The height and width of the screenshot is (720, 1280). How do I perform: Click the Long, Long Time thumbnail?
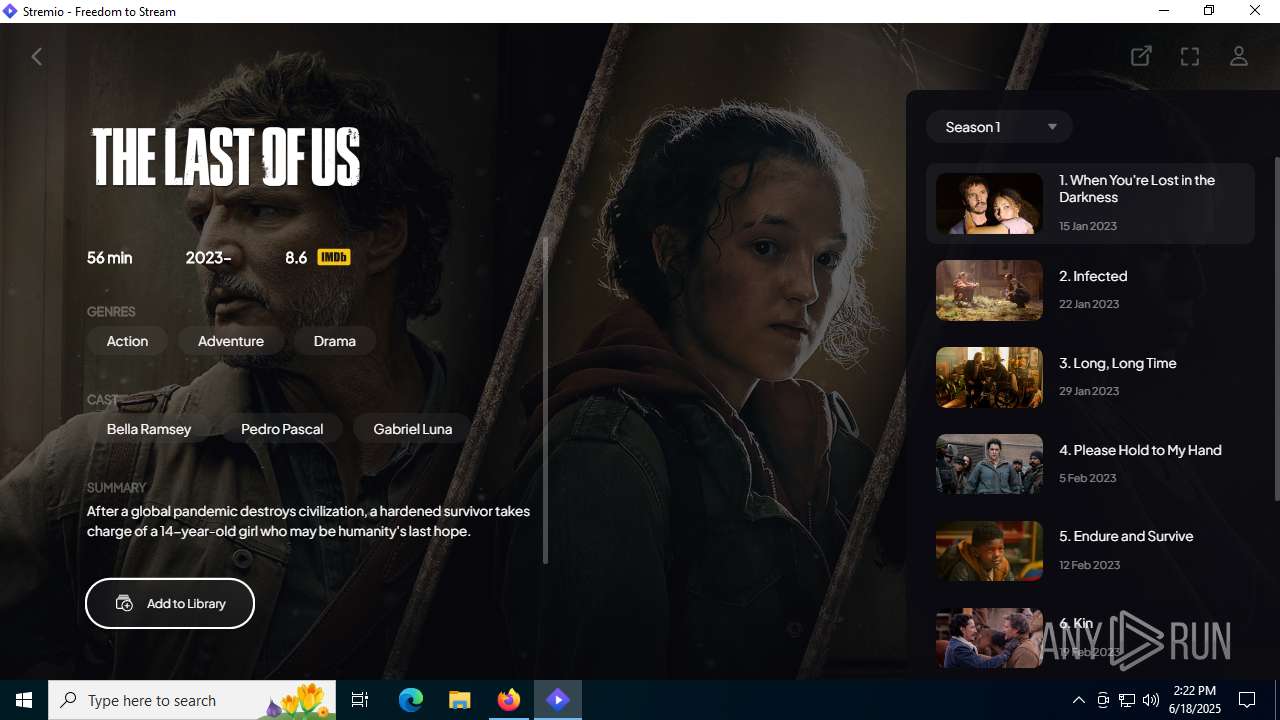(989, 378)
